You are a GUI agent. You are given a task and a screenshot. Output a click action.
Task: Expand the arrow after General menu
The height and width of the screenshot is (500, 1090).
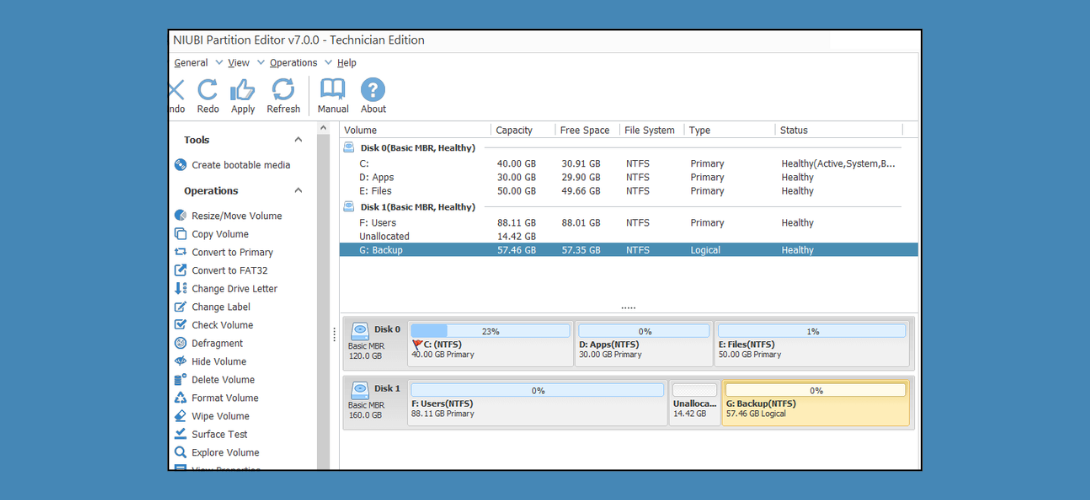(x=219, y=63)
